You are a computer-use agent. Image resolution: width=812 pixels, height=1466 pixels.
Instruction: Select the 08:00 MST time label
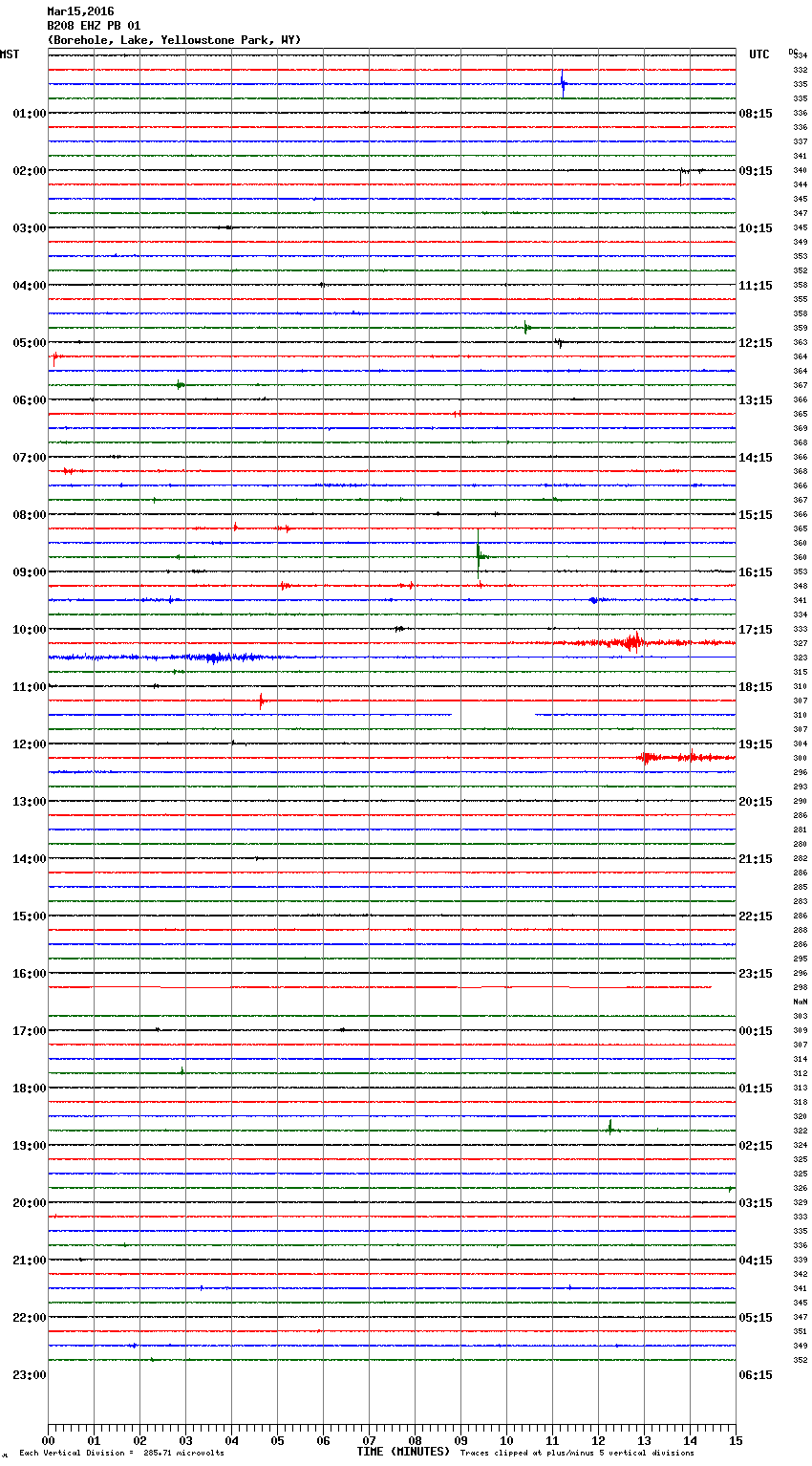pos(29,515)
